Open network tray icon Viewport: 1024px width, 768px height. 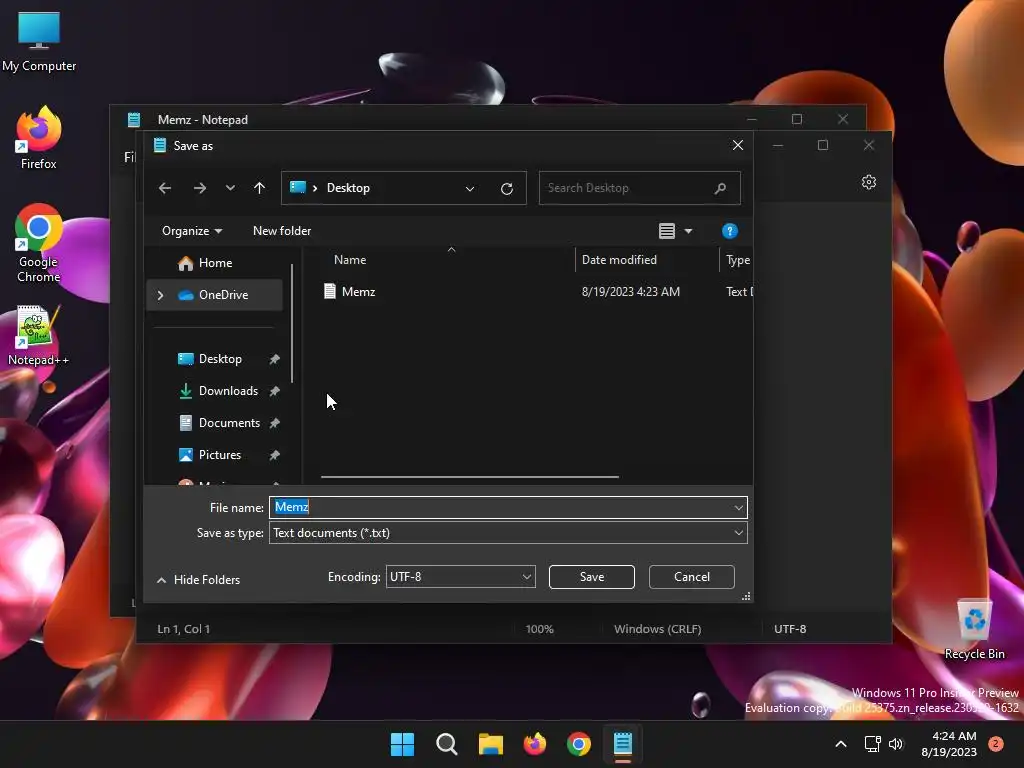(x=872, y=744)
